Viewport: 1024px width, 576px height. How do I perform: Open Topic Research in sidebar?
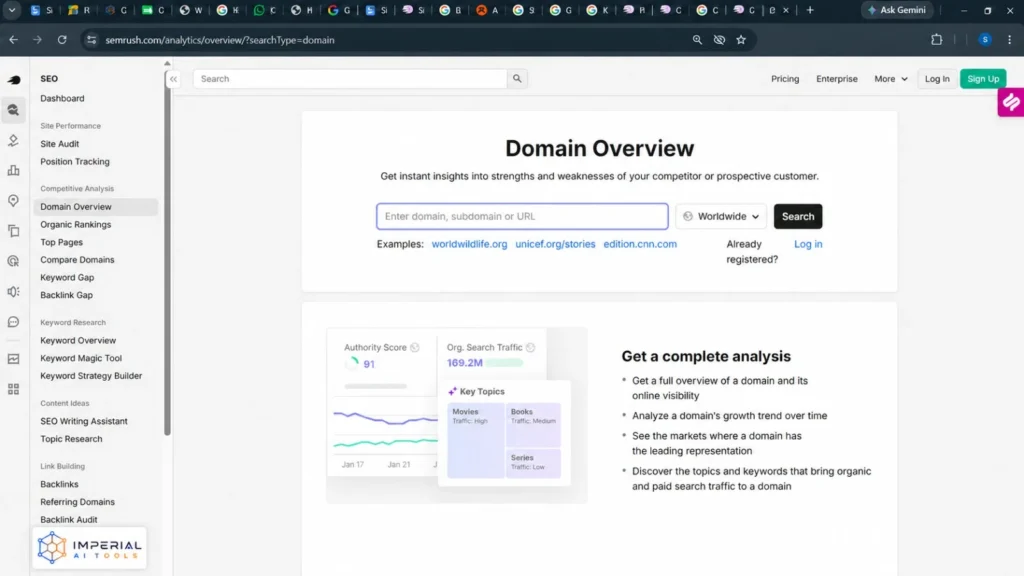[x=71, y=439]
